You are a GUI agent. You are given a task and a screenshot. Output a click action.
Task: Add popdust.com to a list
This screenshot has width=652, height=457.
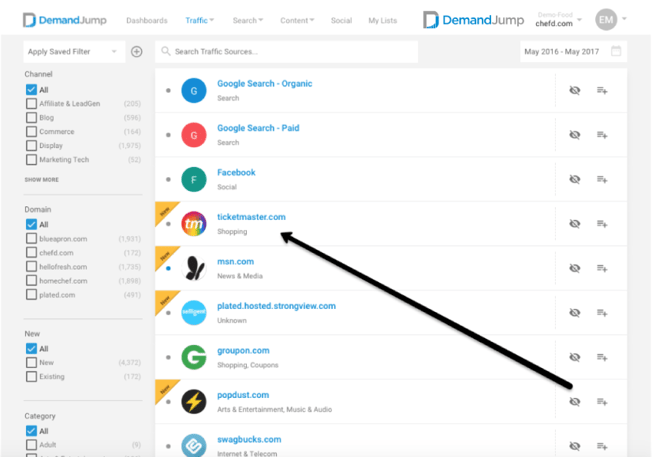coord(602,402)
